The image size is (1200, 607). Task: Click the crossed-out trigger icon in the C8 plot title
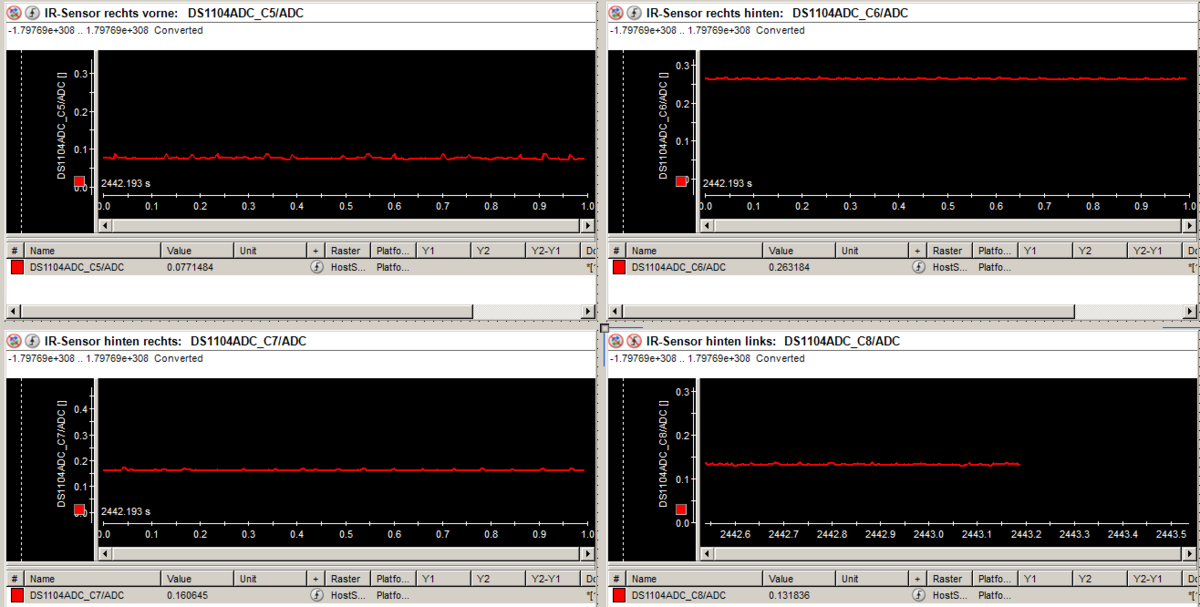(634, 341)
